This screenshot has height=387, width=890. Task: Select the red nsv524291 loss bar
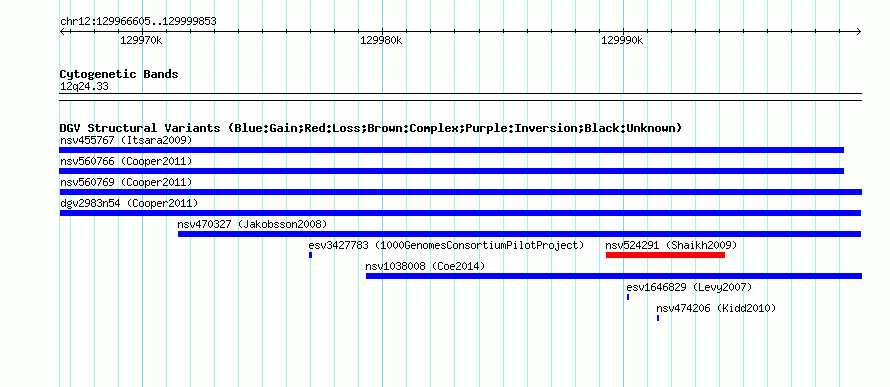click(x=665, y=255)
